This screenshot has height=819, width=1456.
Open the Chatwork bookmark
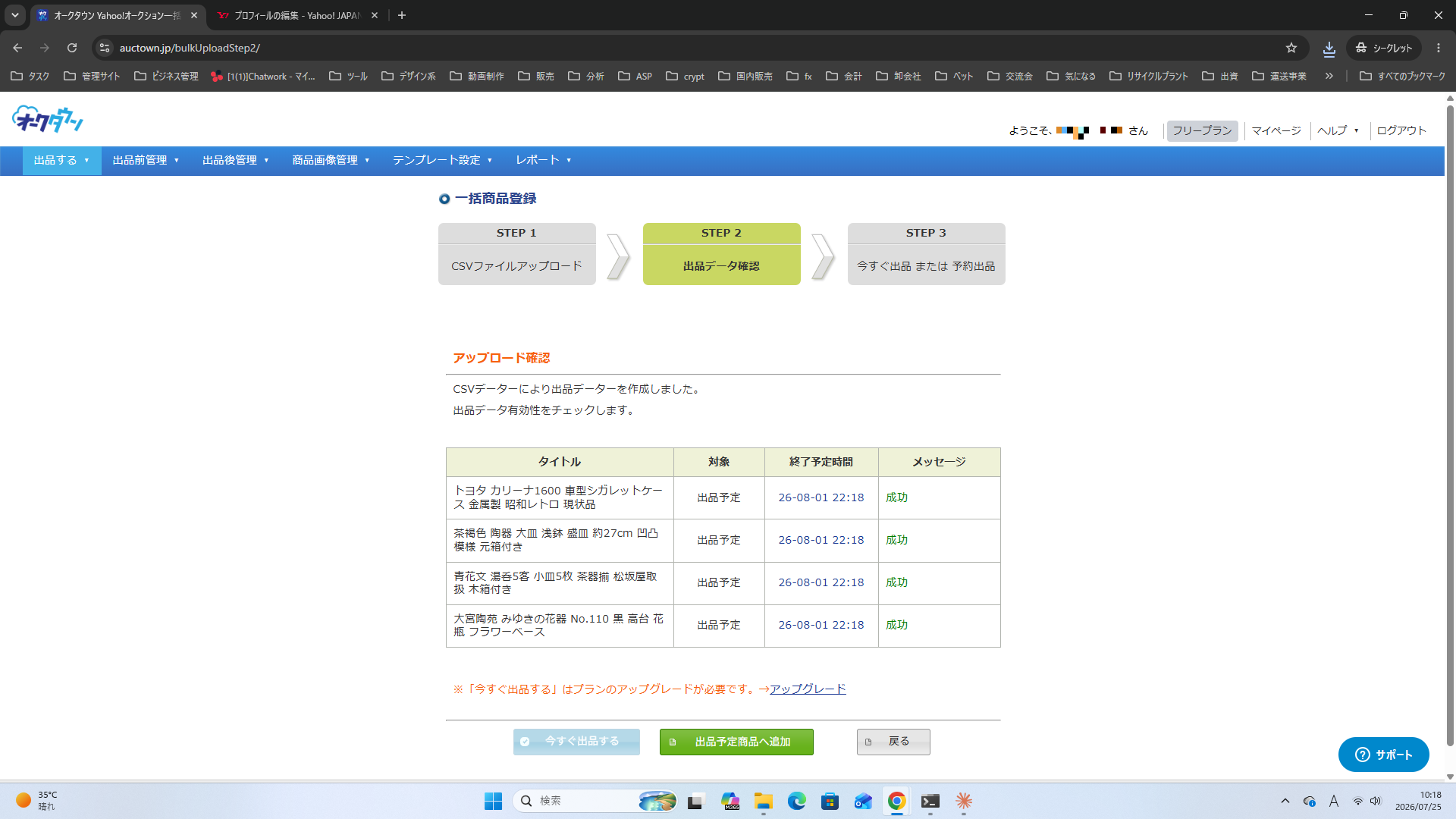(x=263, y=76)
